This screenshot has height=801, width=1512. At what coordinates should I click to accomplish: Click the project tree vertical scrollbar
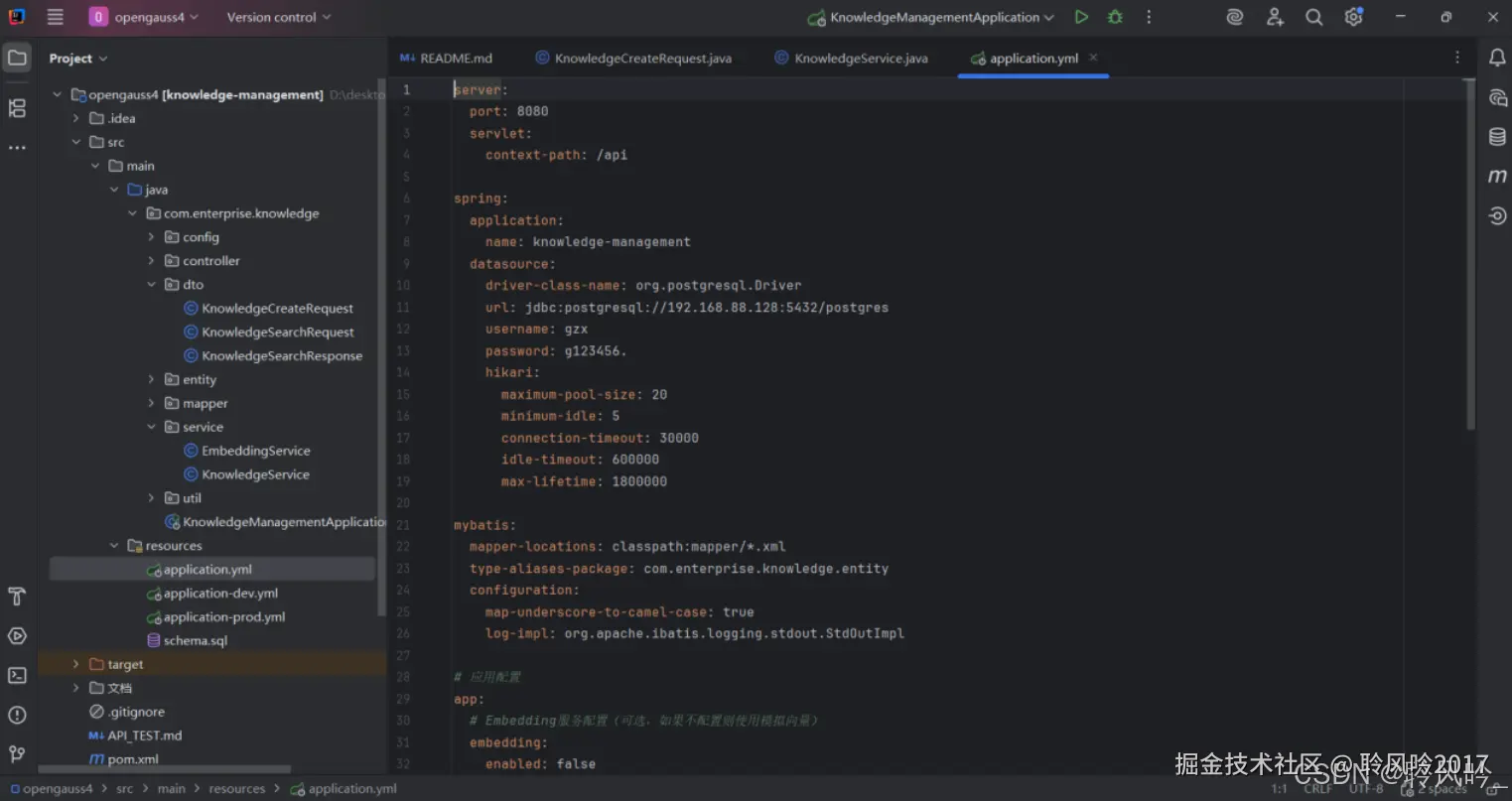tap(381, 347)
